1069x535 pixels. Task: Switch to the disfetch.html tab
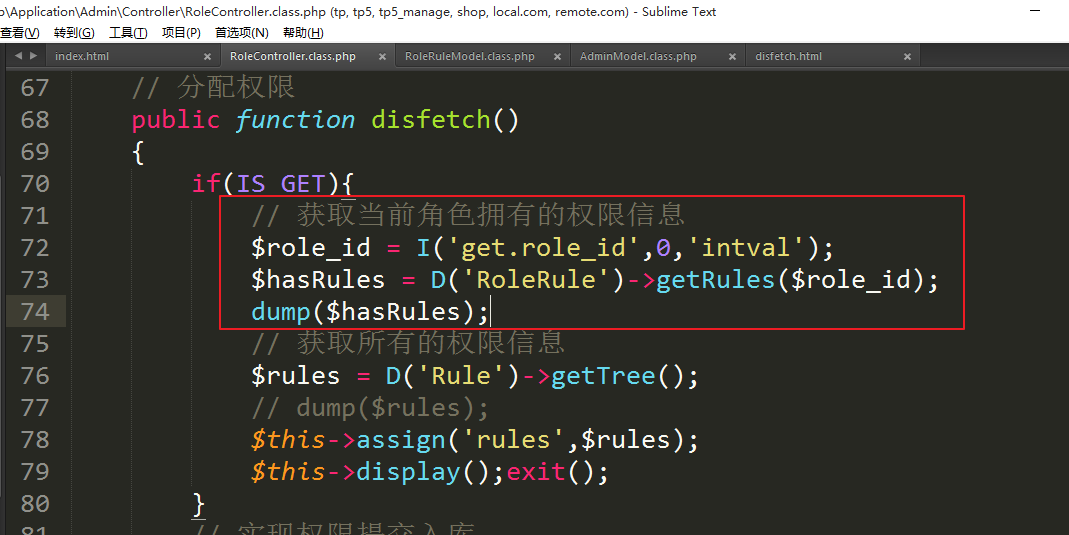788,57
